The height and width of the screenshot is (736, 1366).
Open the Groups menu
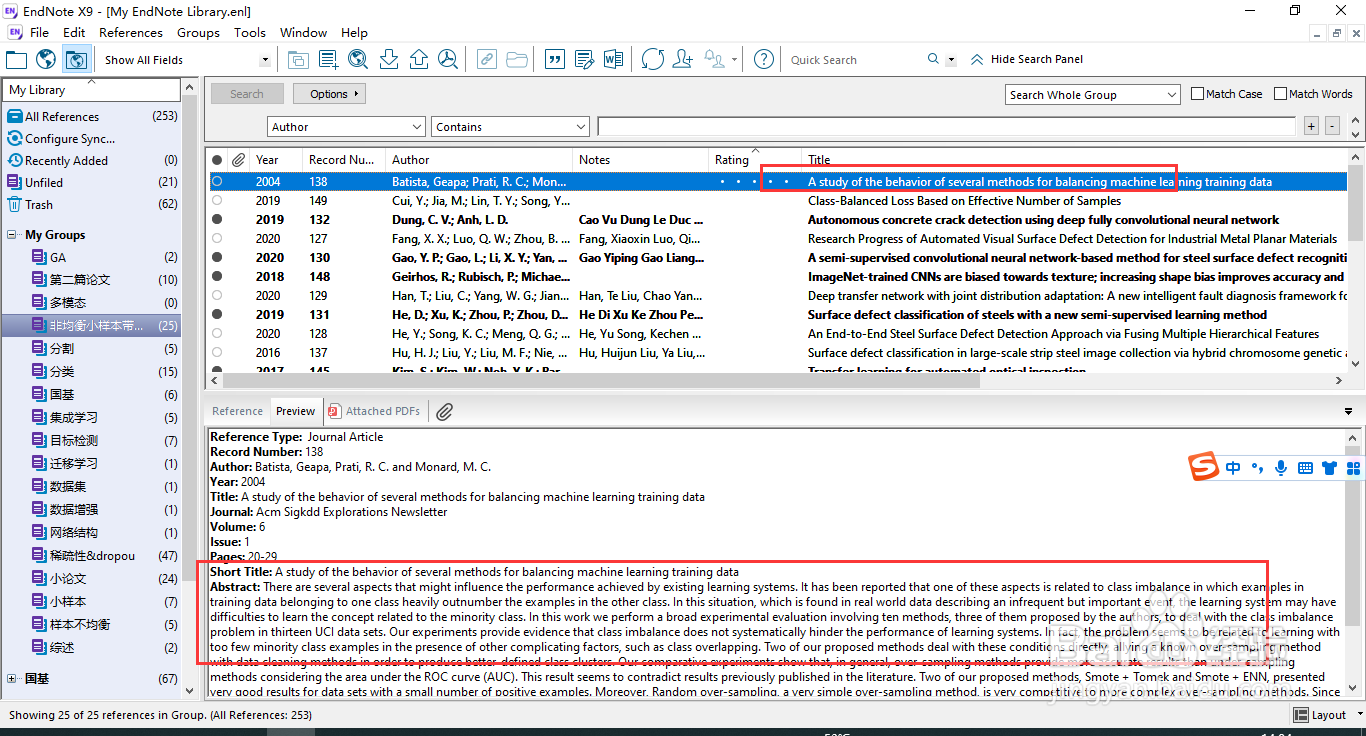tap(198, 32)
